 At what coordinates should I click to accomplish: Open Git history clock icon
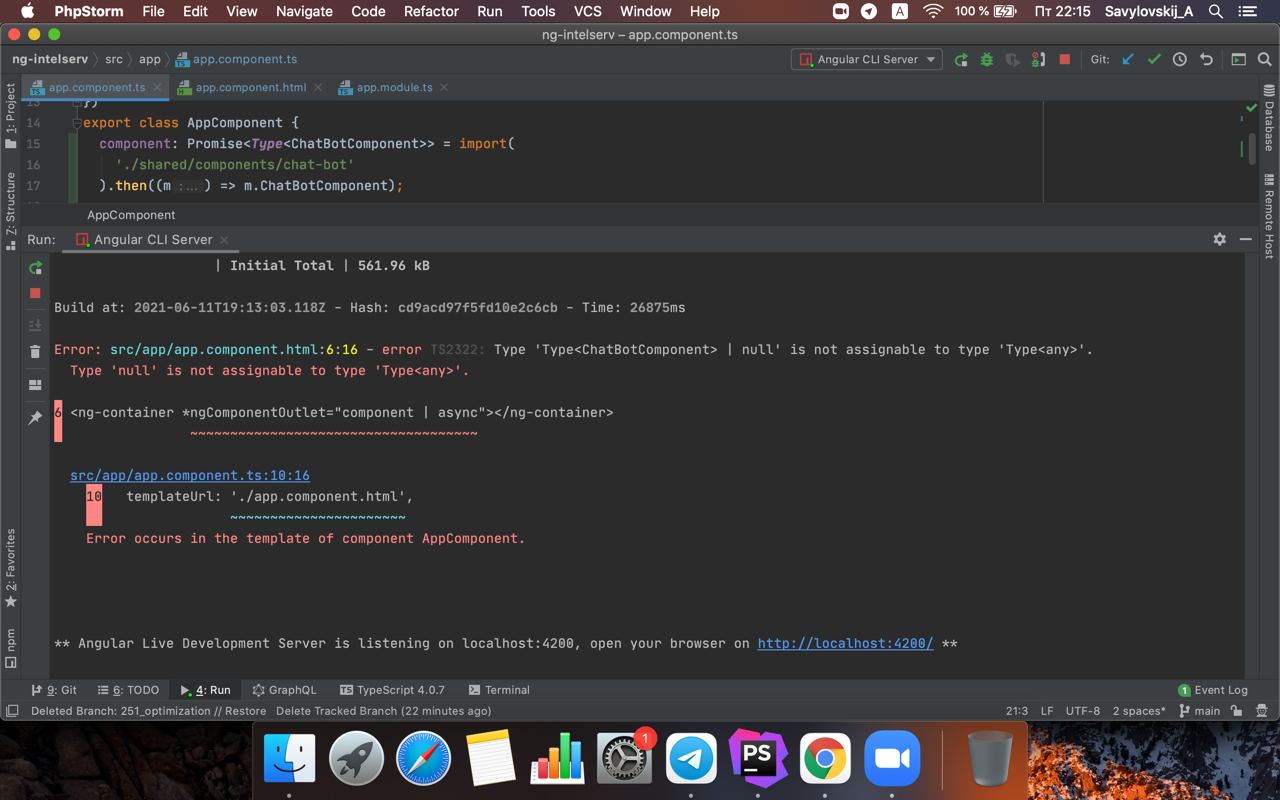pyautogui.click(x=1180, y=59)
